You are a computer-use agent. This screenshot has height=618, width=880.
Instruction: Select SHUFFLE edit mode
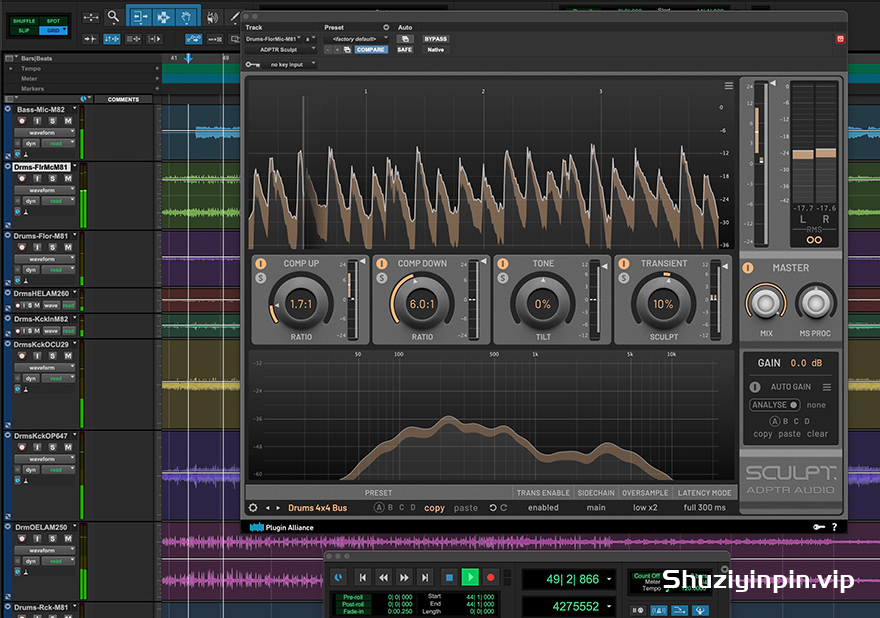point(24,21)
